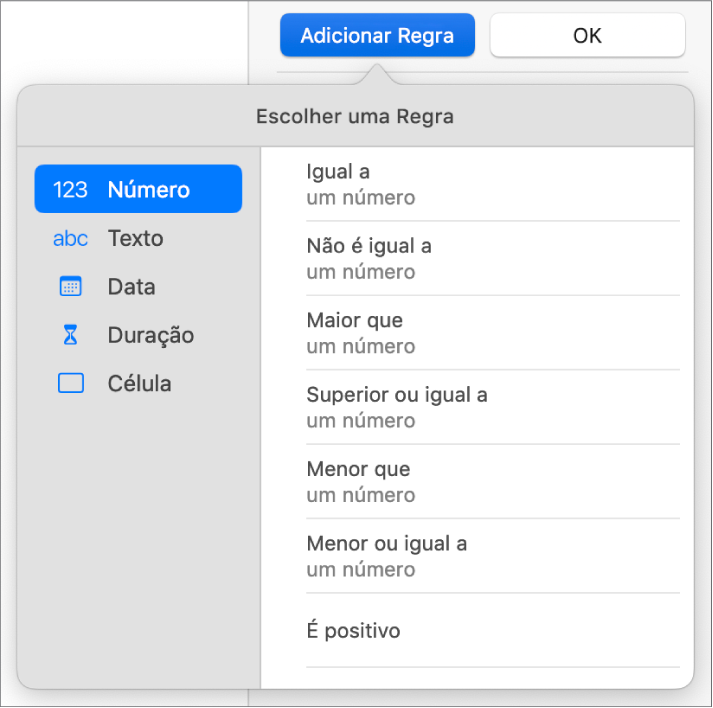Click the rectangle icon beside Célula

click(x=70, y=383)
